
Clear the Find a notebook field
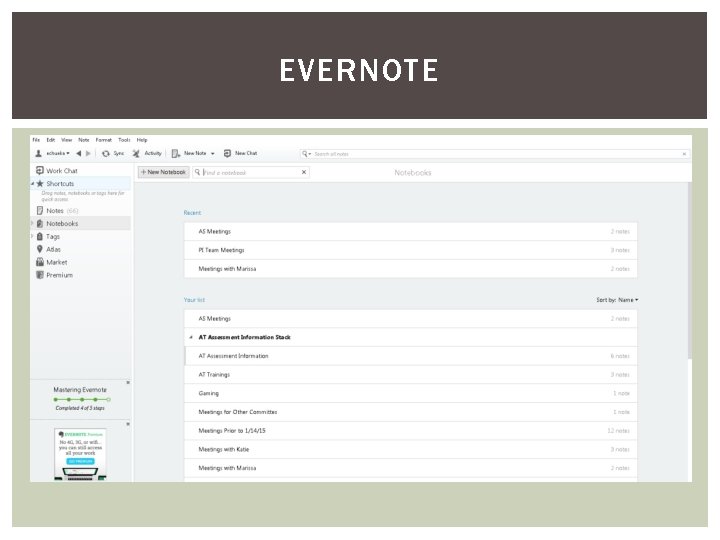[x=304, y=172]
